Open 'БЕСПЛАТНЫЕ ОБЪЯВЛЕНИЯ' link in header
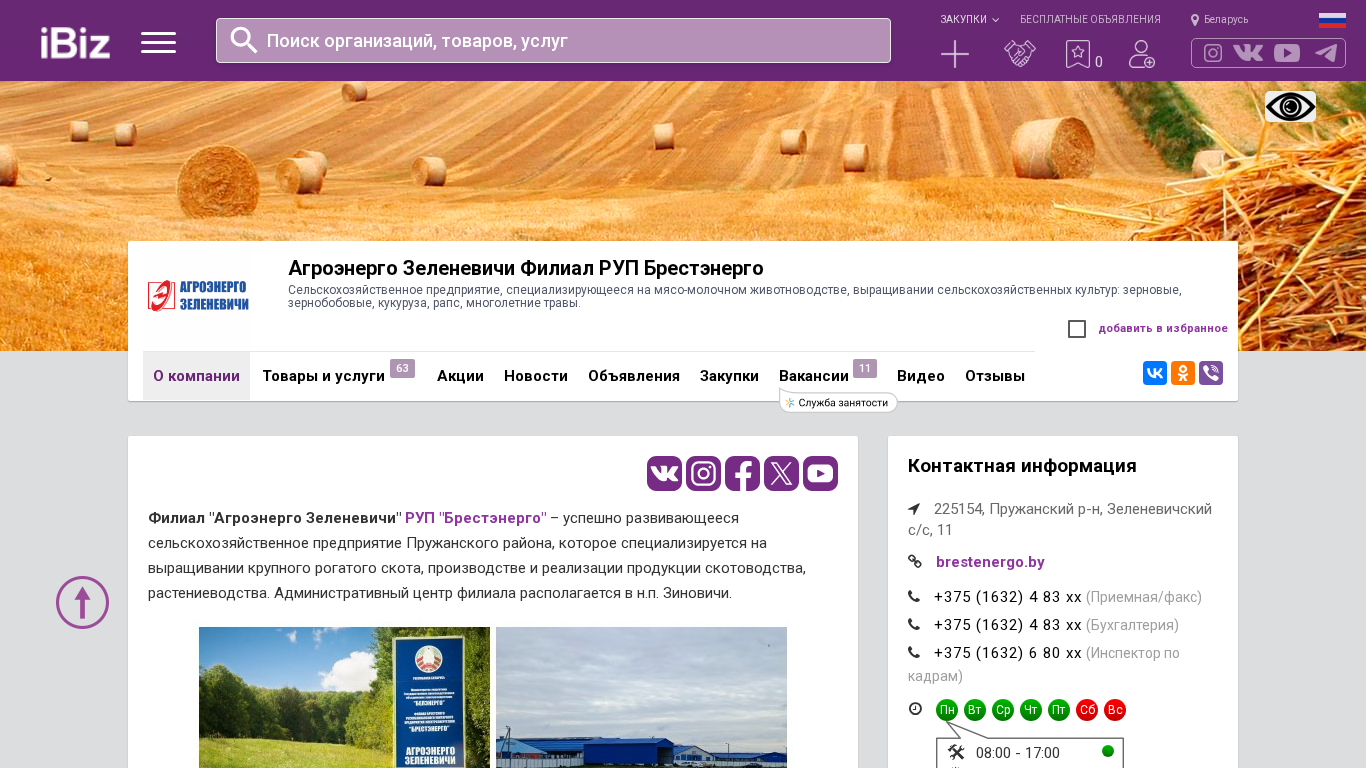Image resolution: width=1366 pixels, height=768 pixels. [1090, 20]
